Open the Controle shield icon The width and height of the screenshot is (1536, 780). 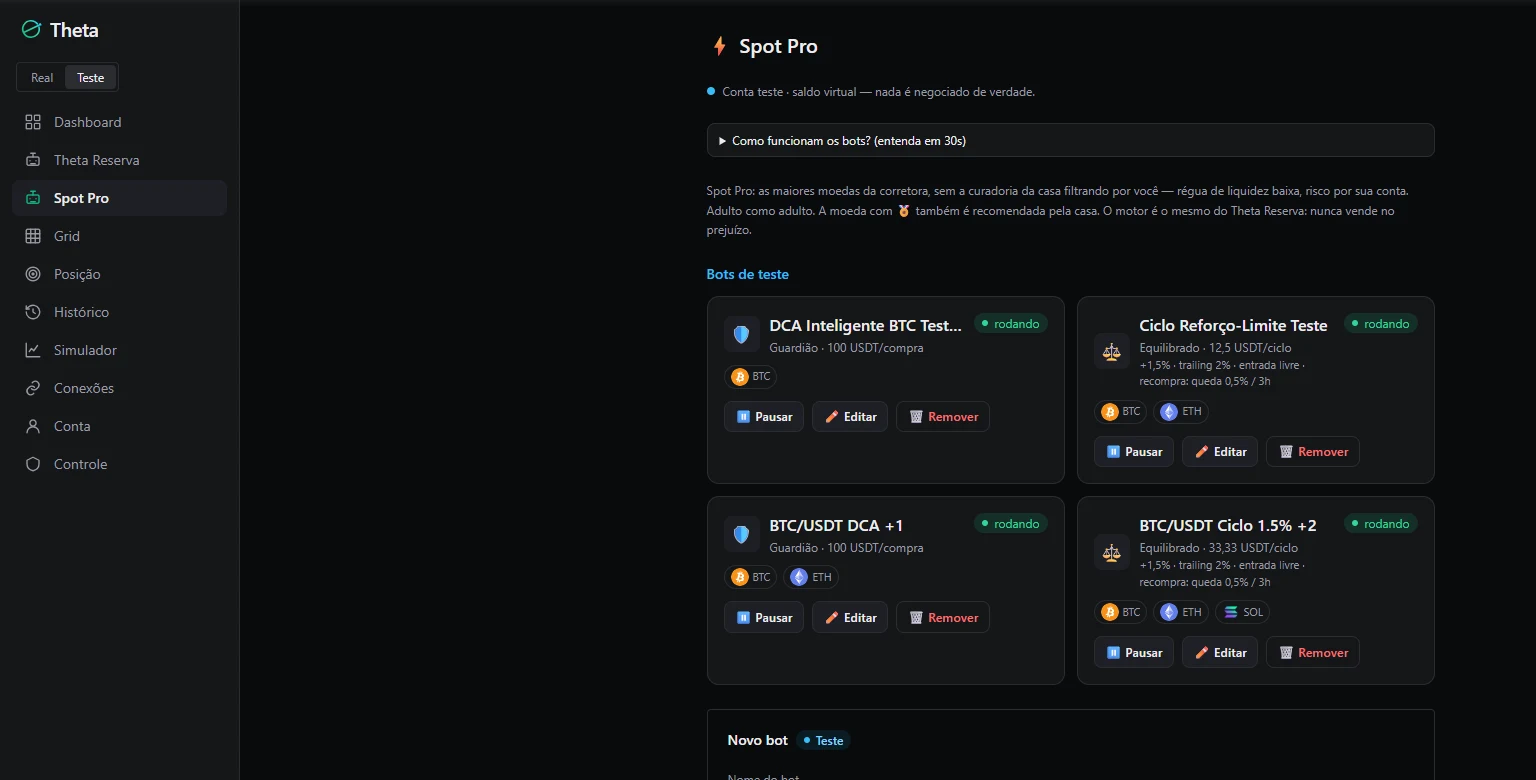(33, 464)
